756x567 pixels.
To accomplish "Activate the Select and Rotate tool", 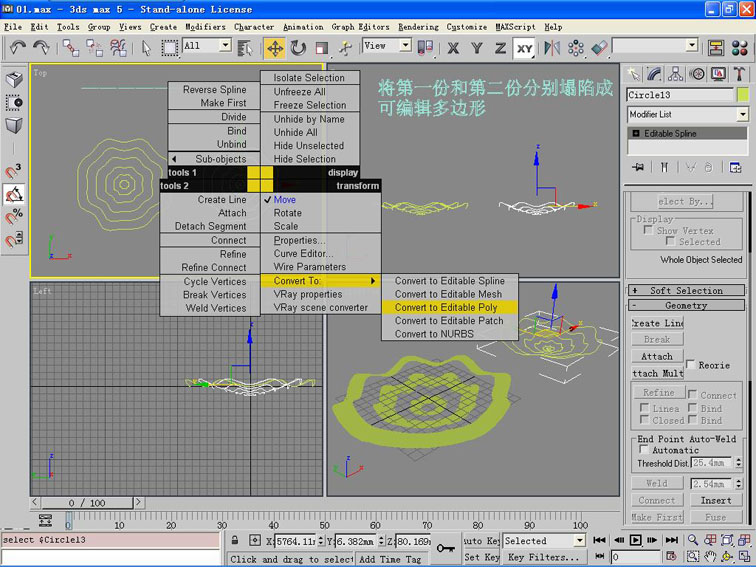I will click(x=298, y=48).
